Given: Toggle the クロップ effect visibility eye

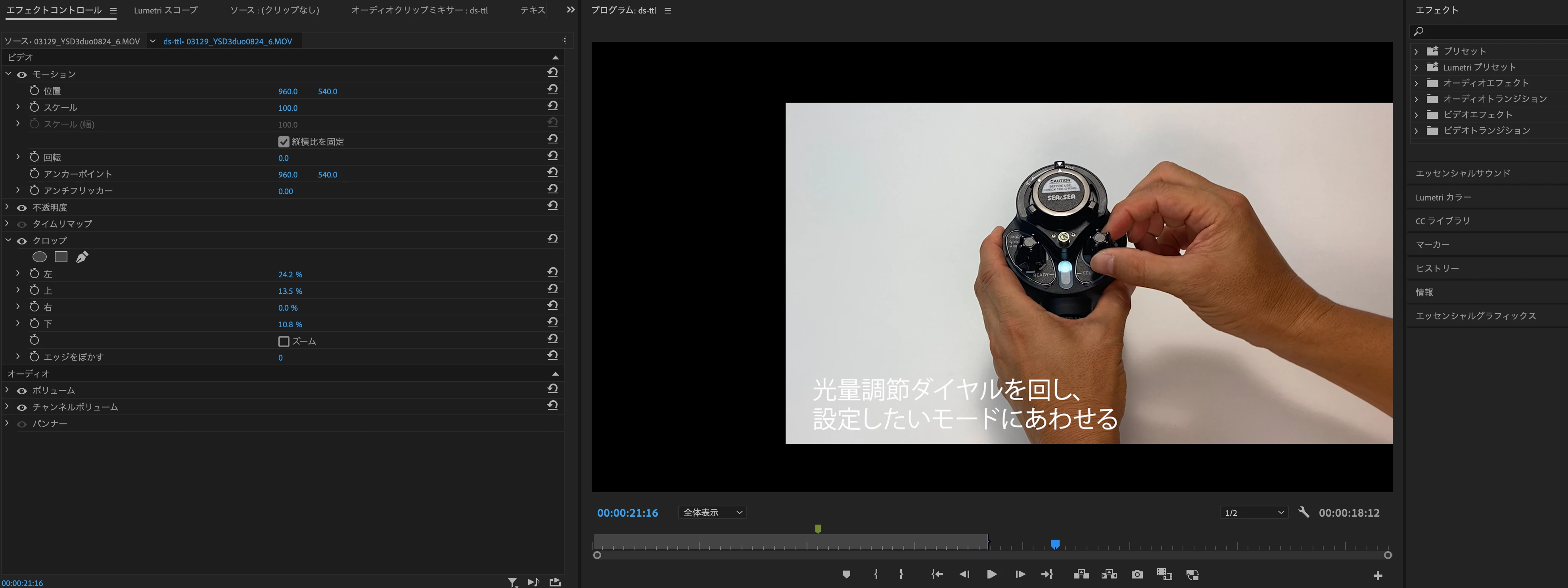Looking at the screenshot, I should point(22,241).
